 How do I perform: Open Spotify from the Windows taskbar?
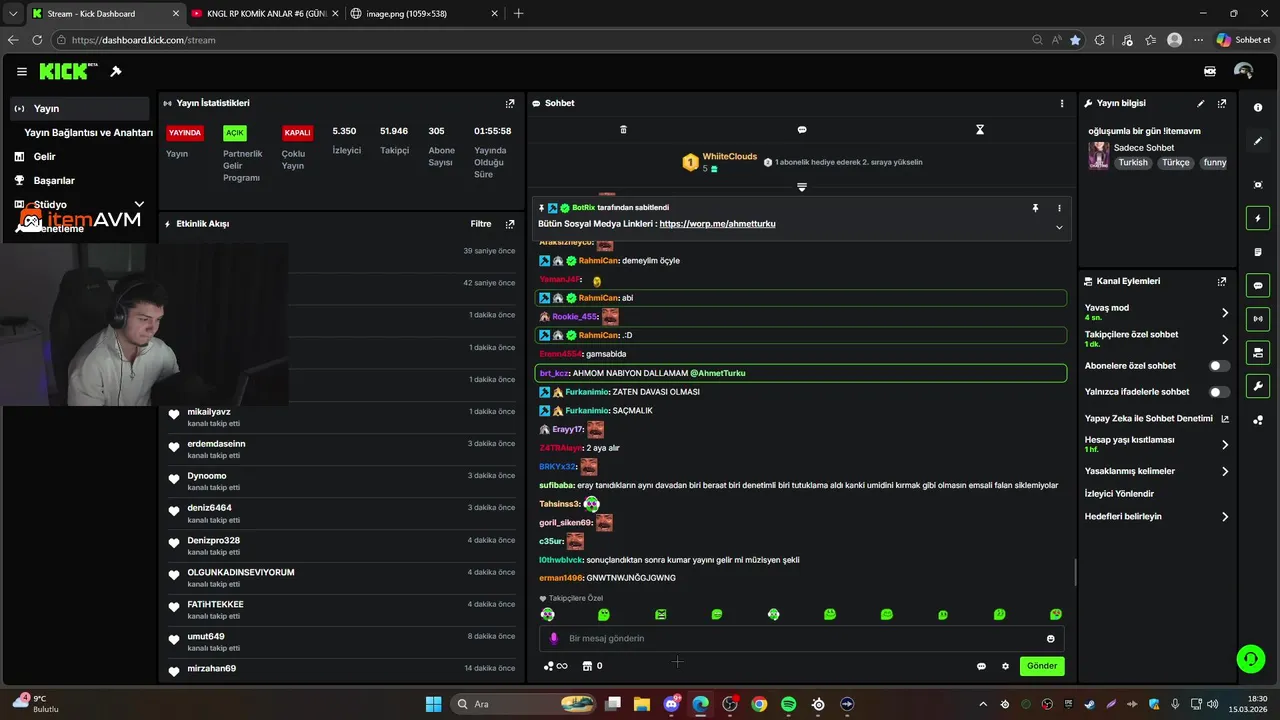click(x=788, y=704)
